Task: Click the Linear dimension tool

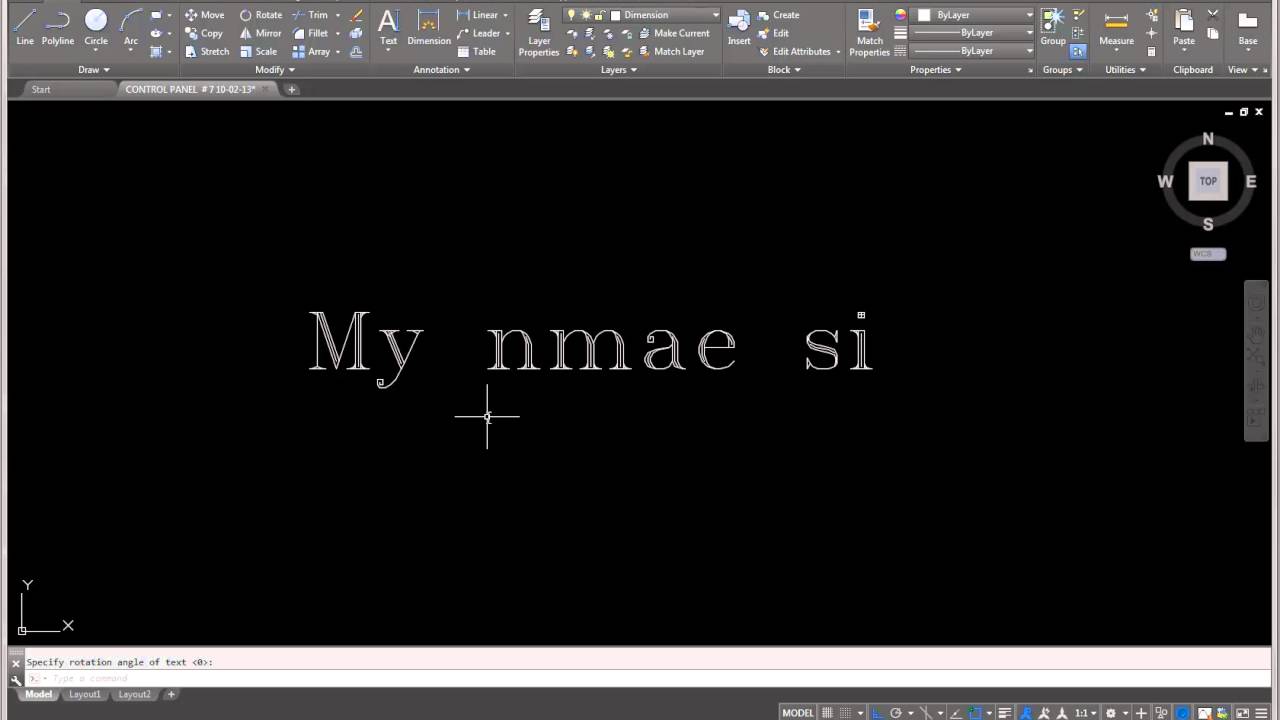Action: (478, 15)
